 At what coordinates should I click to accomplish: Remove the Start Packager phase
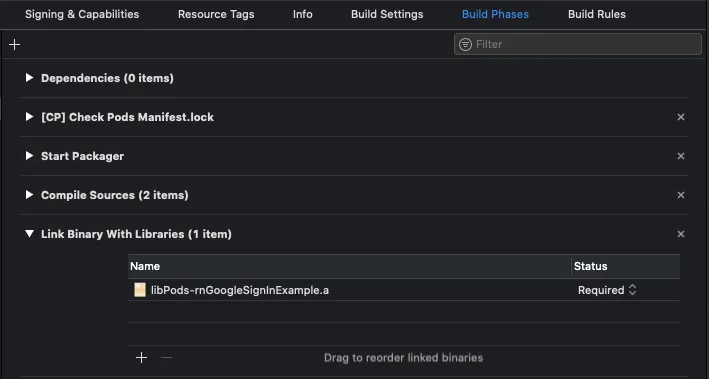coord(681,156)
